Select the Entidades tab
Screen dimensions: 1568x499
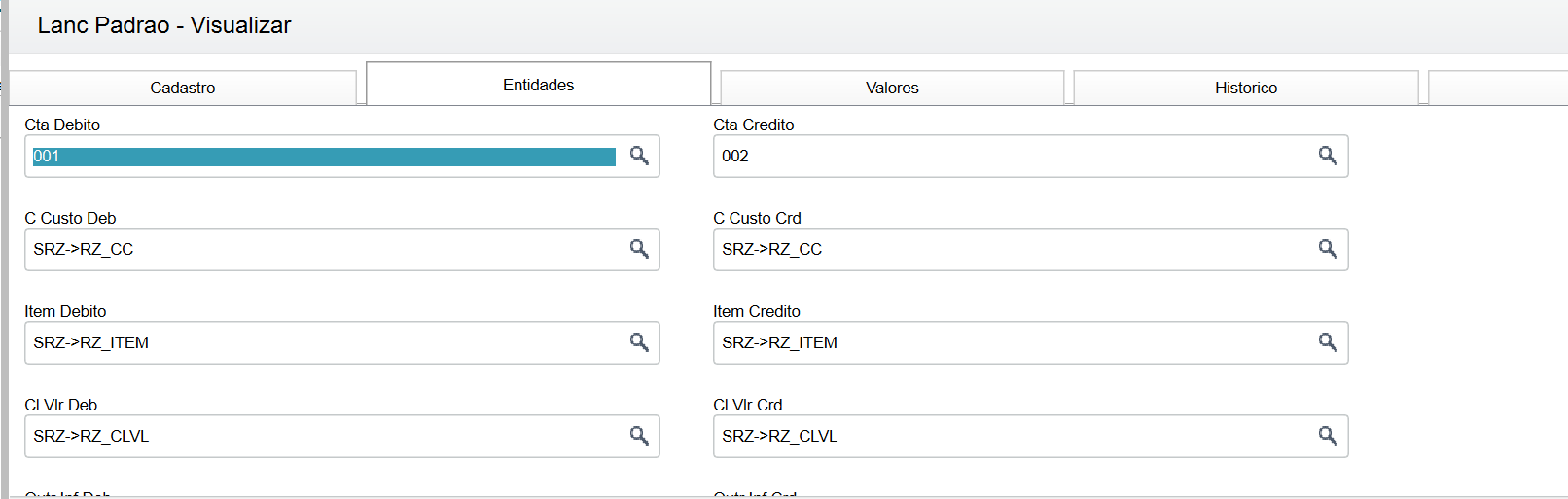coord(538,86)
